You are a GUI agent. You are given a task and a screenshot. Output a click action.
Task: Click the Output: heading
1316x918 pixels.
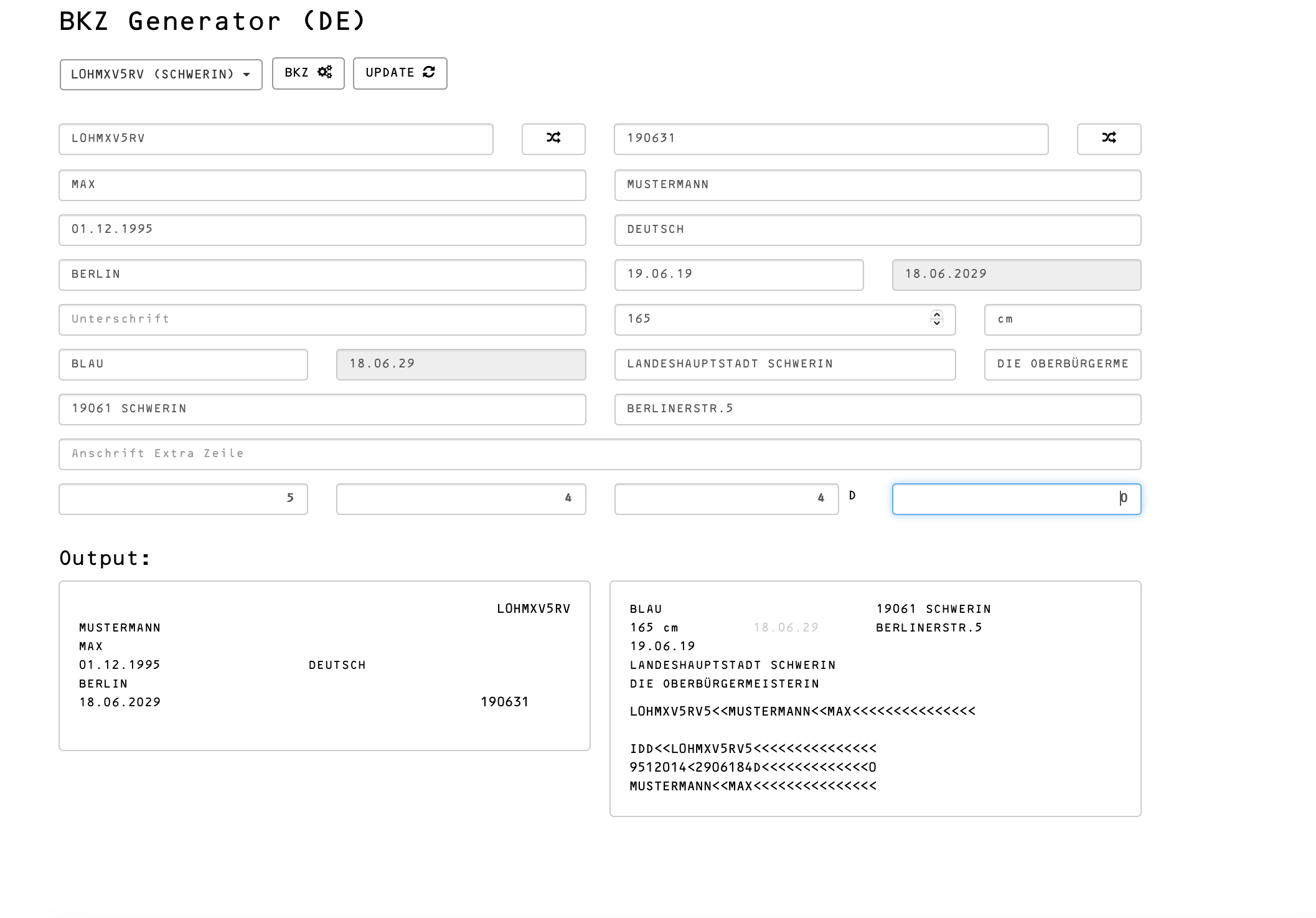105,558
